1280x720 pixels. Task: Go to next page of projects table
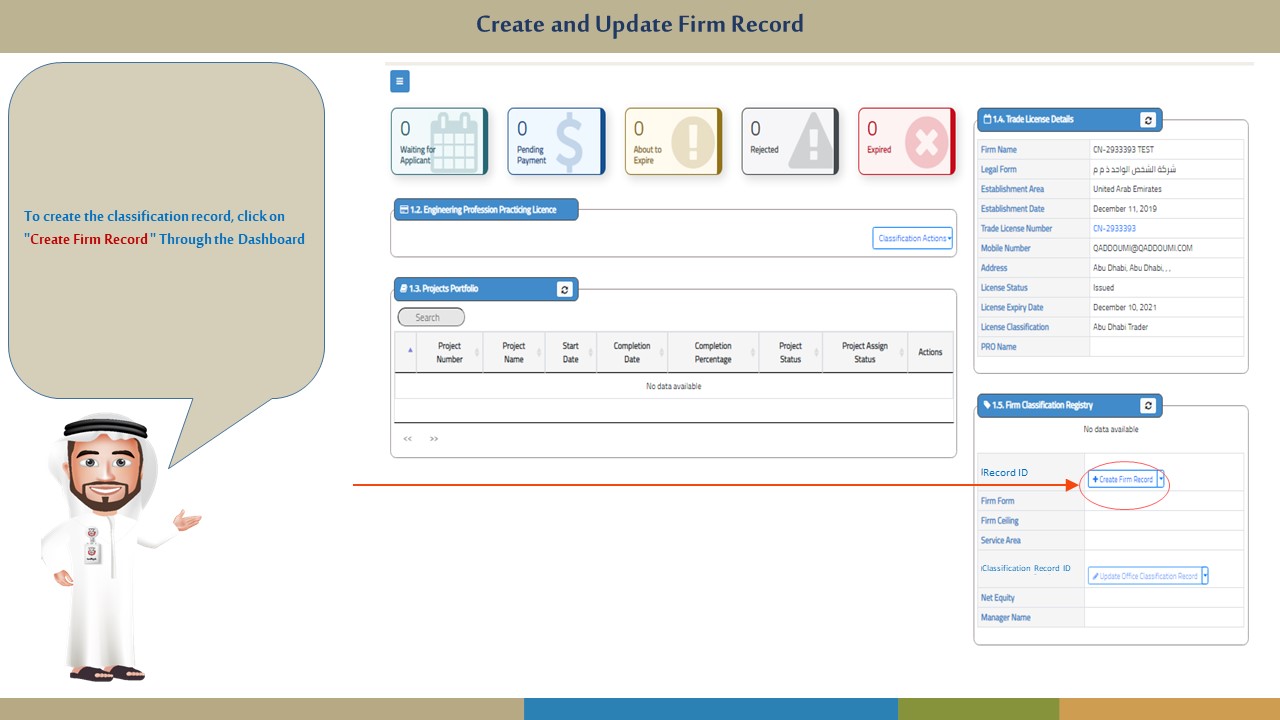coord(433,439)
